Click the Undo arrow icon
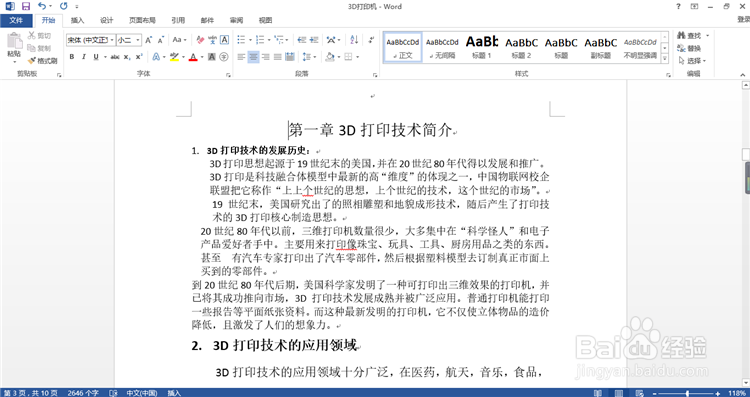 pos(42,7)
